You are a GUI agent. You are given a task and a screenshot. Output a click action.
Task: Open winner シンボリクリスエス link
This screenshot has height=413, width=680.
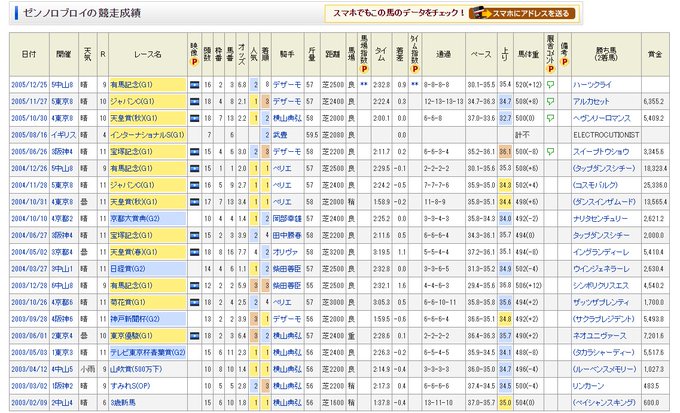(601, 285)
